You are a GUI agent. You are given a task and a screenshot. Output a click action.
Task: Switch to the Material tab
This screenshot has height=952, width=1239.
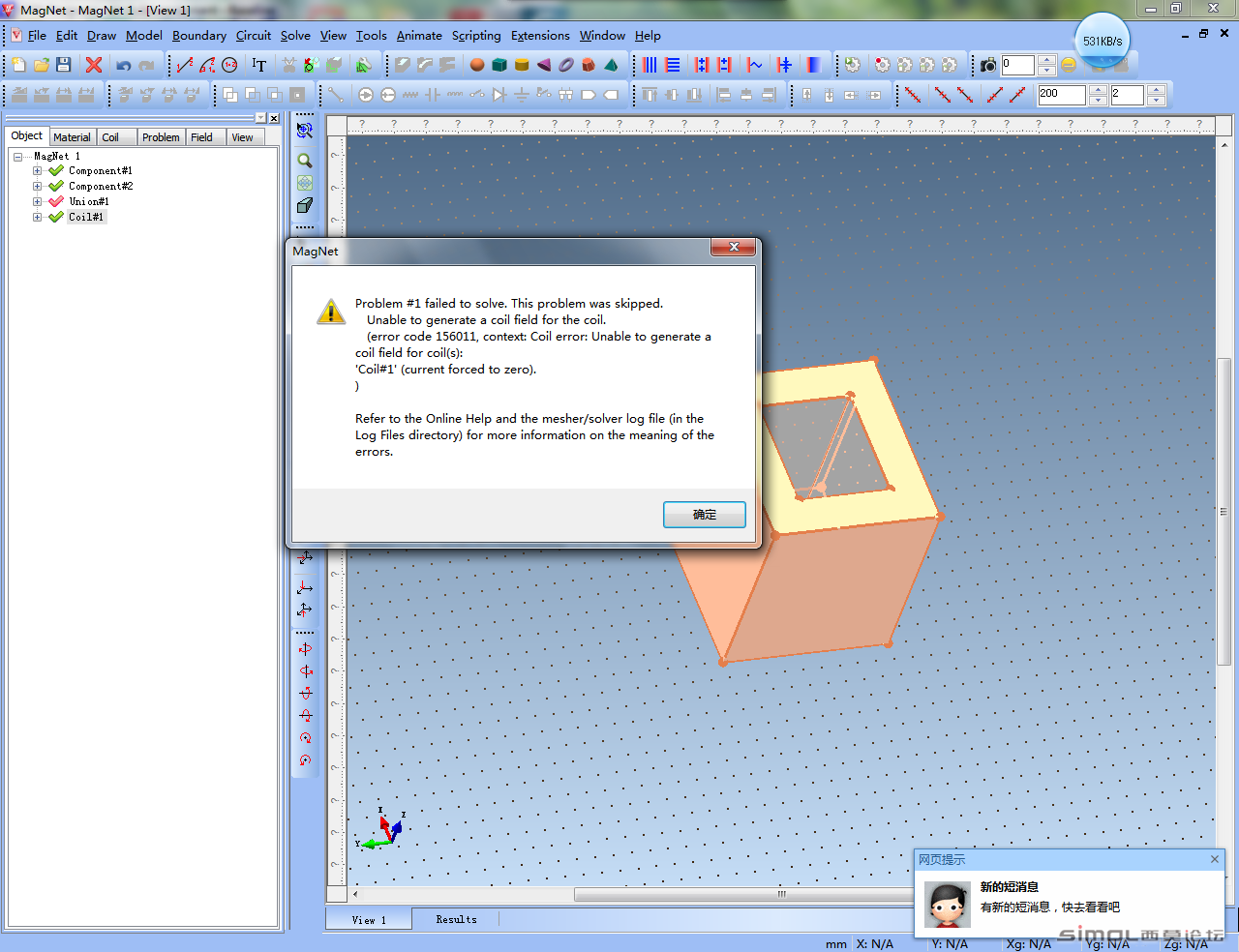point(73,137)
